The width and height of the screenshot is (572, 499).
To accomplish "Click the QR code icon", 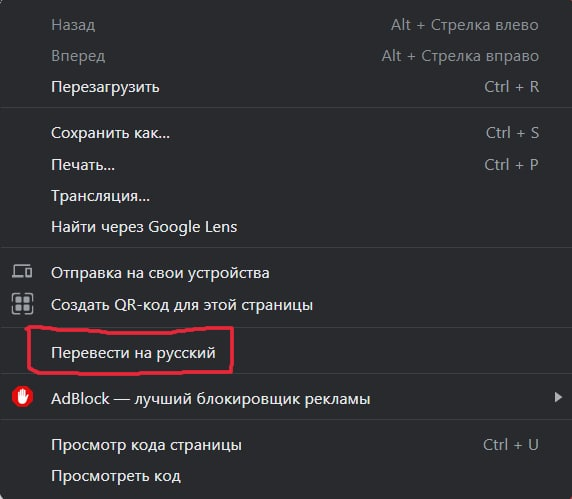I will pos(22,303).
